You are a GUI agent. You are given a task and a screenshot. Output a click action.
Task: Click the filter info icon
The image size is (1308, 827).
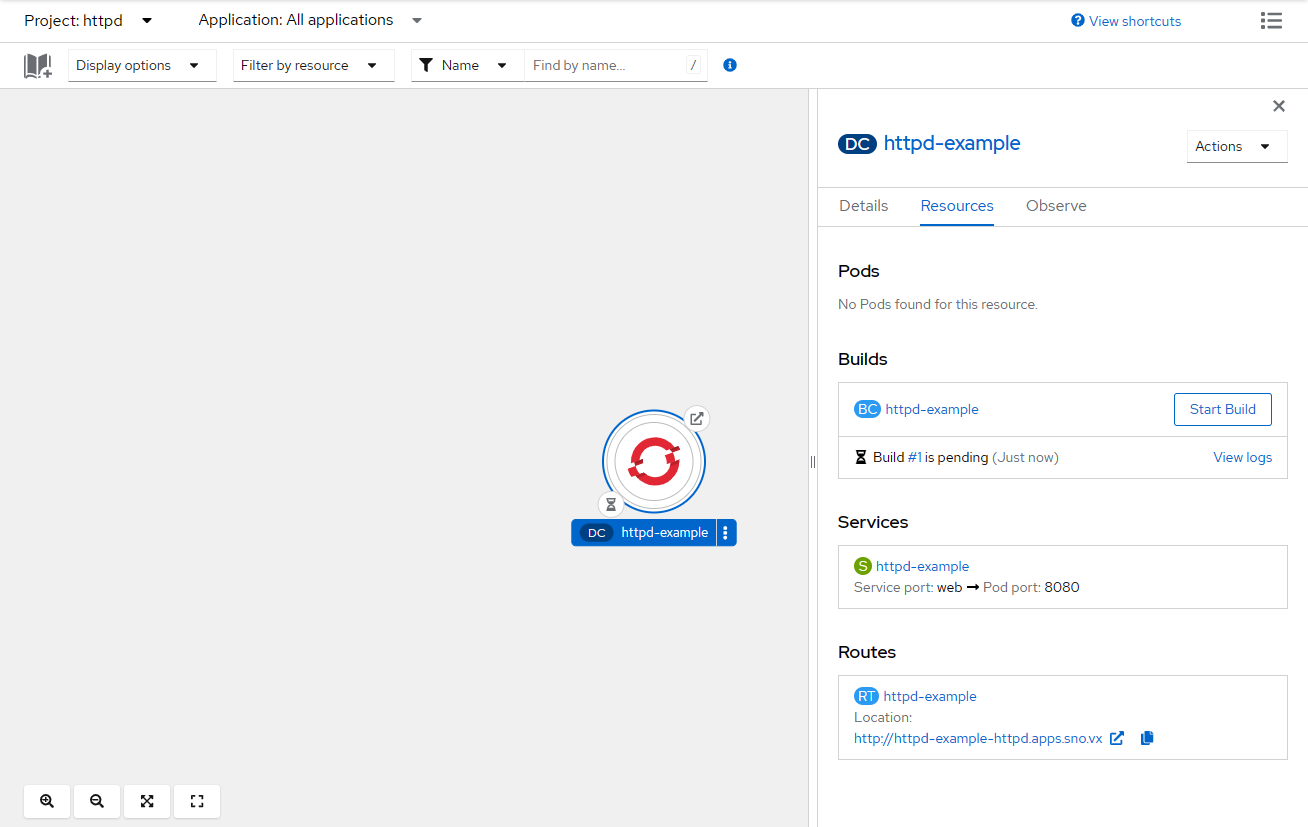click(x=729, y=65)
